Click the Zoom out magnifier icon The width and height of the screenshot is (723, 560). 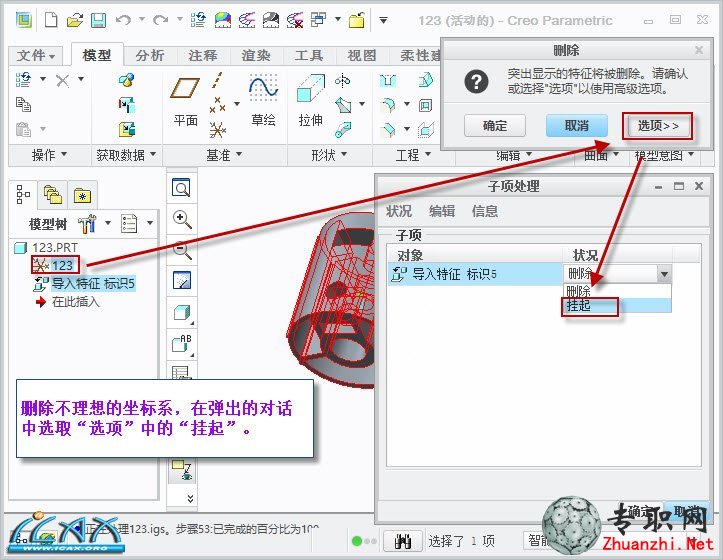click(182, 250)
